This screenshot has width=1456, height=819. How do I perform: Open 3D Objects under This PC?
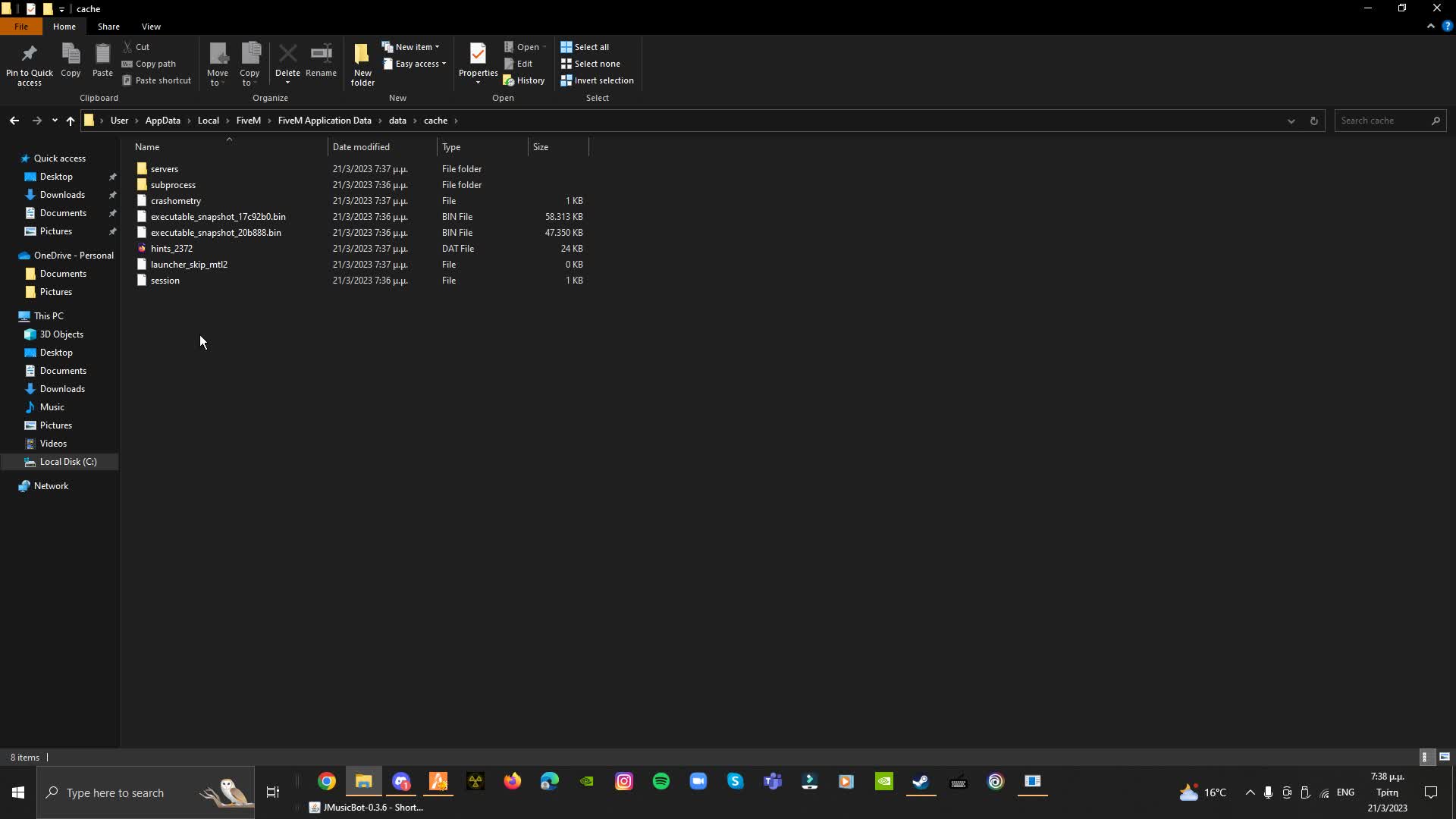pyautogui.click(x=61, y=334)
